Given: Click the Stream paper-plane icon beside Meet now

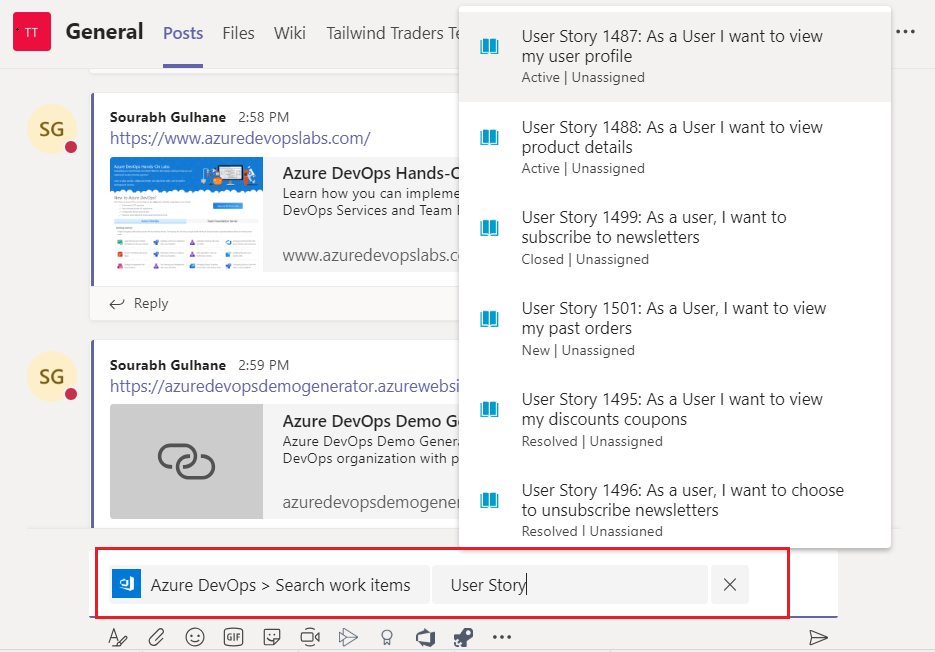Looking at the screenshot, I should coord(348,638).
